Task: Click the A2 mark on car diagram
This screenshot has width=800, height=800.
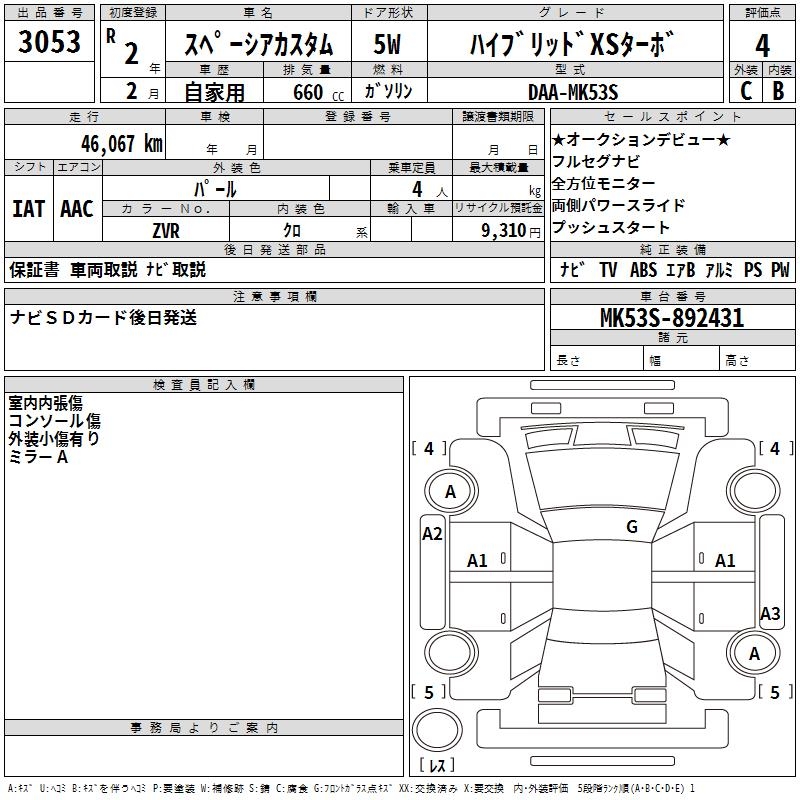Action: point(432,534)
